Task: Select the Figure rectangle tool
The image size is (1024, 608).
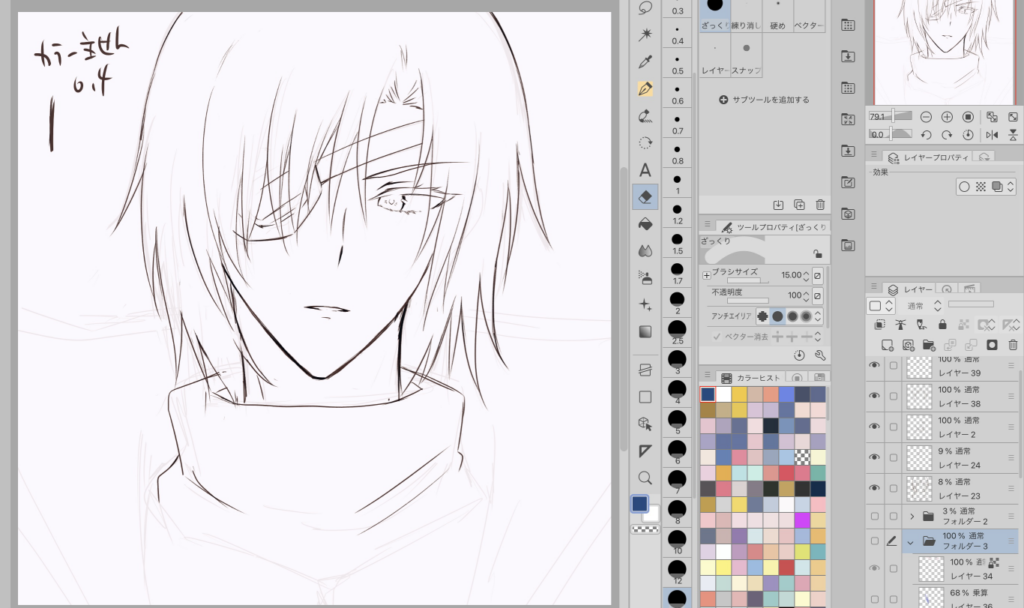Action: pyautogui.click(x=645, y=397)
